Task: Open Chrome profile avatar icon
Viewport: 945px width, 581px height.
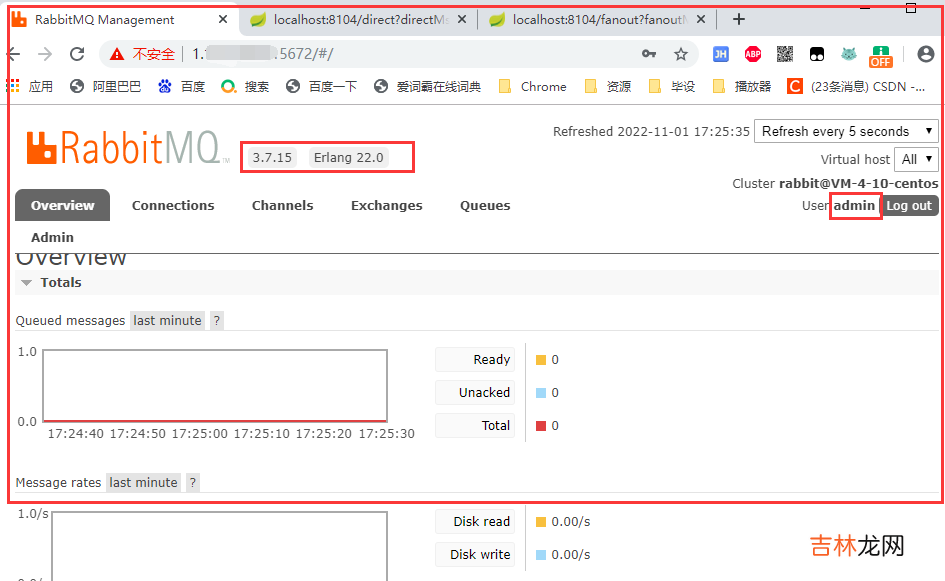Action: point(925,54)
